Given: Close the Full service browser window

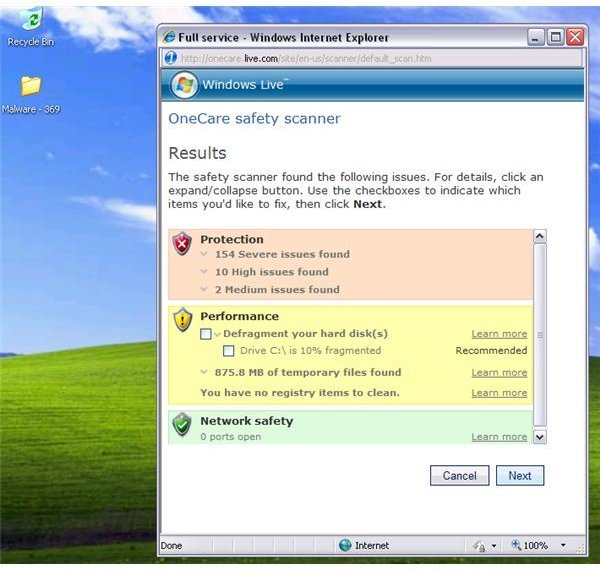Looking at the screenshot, I should 575,37.
